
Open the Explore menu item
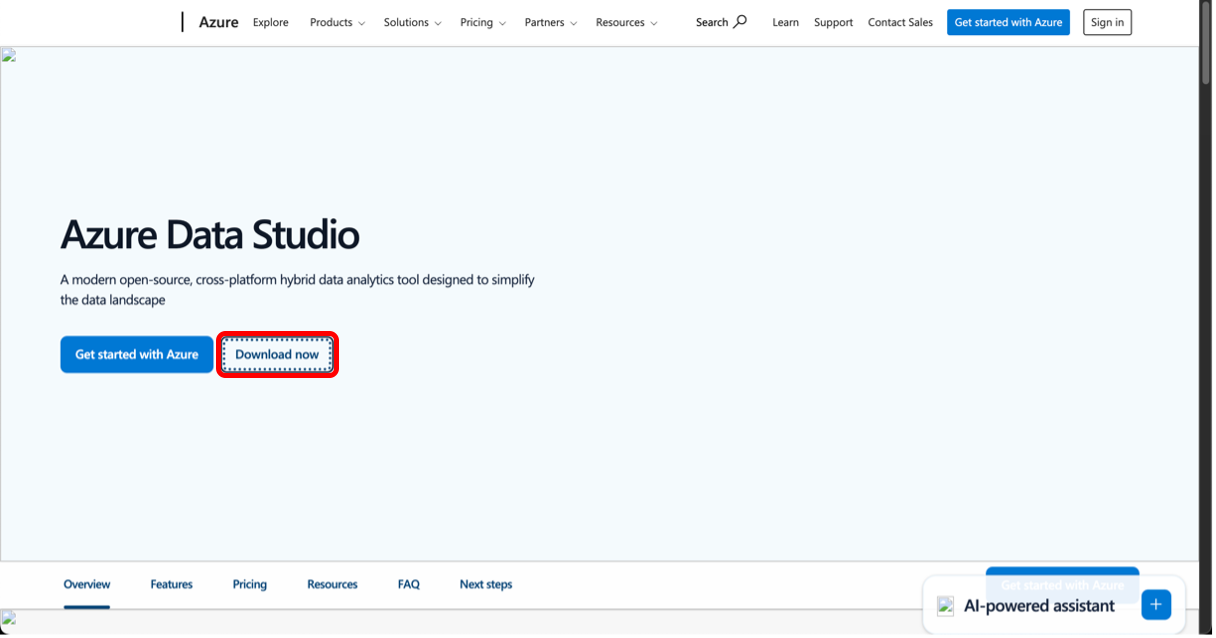[x=270, y=22]
